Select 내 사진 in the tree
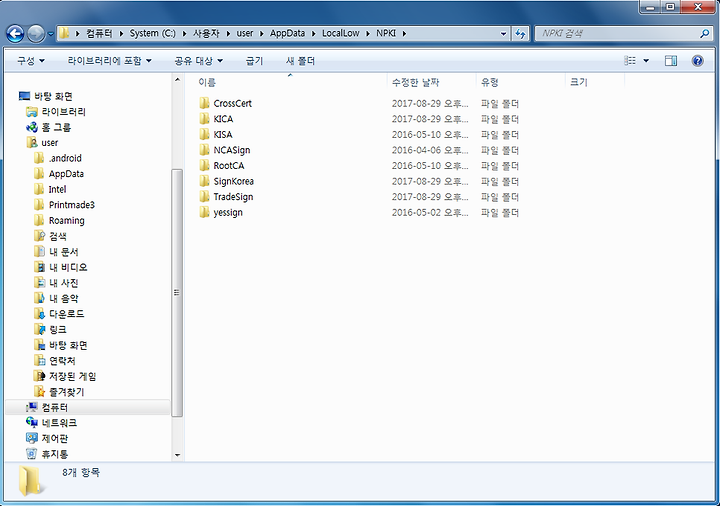Image resolution: width=720 pixels, height=506 pixels. [63, 283]
